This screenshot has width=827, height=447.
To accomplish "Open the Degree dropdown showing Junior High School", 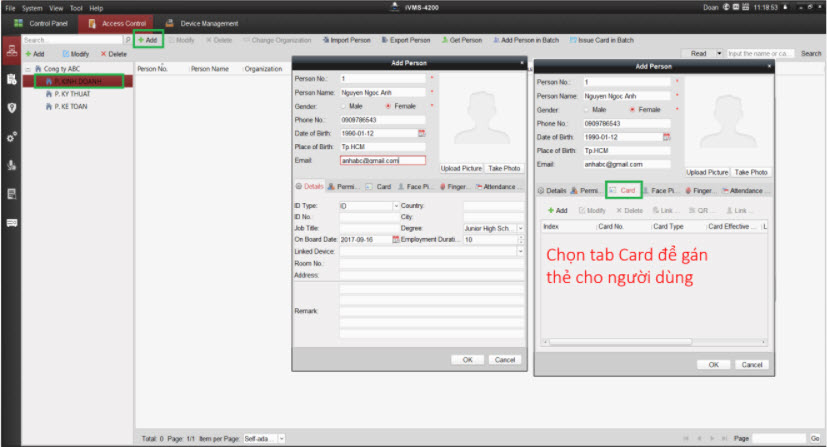I will coord(520,228).
